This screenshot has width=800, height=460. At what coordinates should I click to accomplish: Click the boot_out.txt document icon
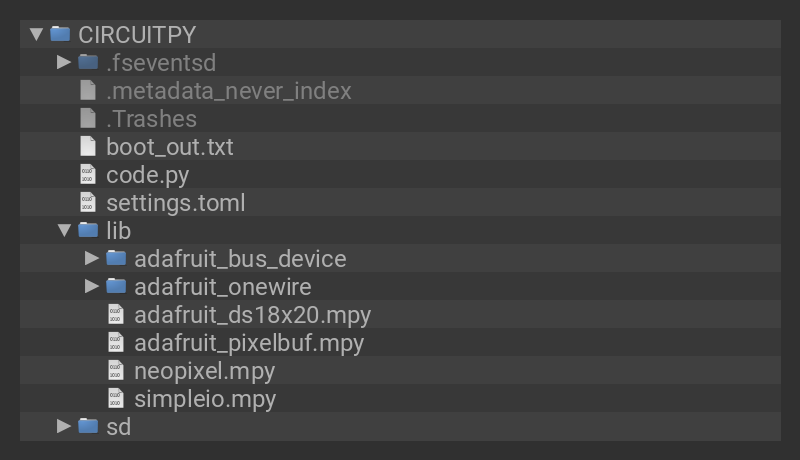pos(88,147)
